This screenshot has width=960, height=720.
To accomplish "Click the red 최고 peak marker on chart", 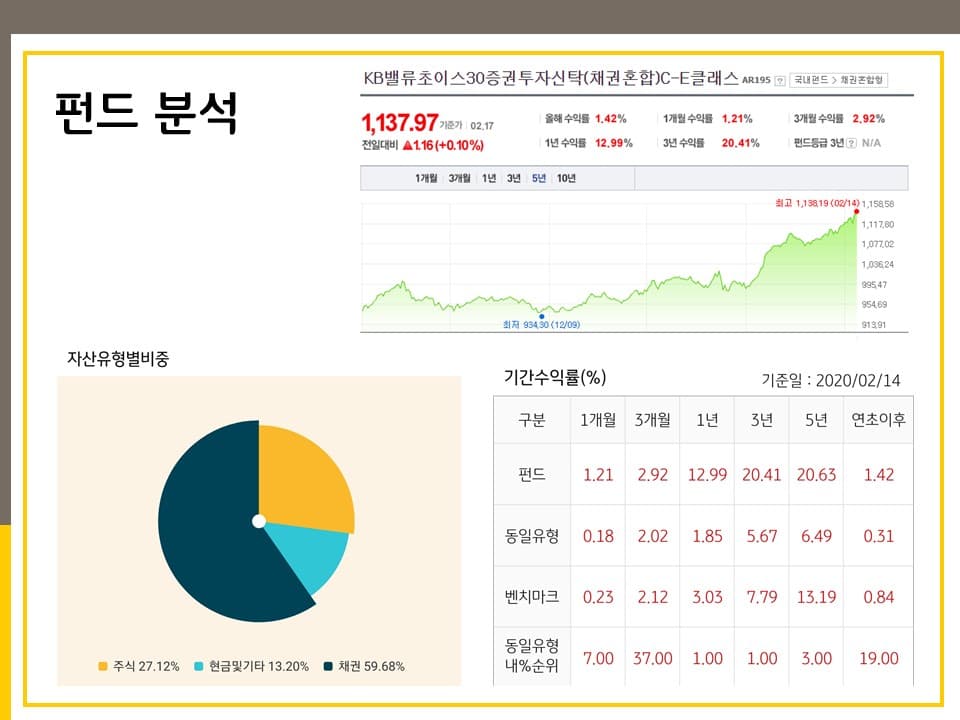I will point(857,211).
